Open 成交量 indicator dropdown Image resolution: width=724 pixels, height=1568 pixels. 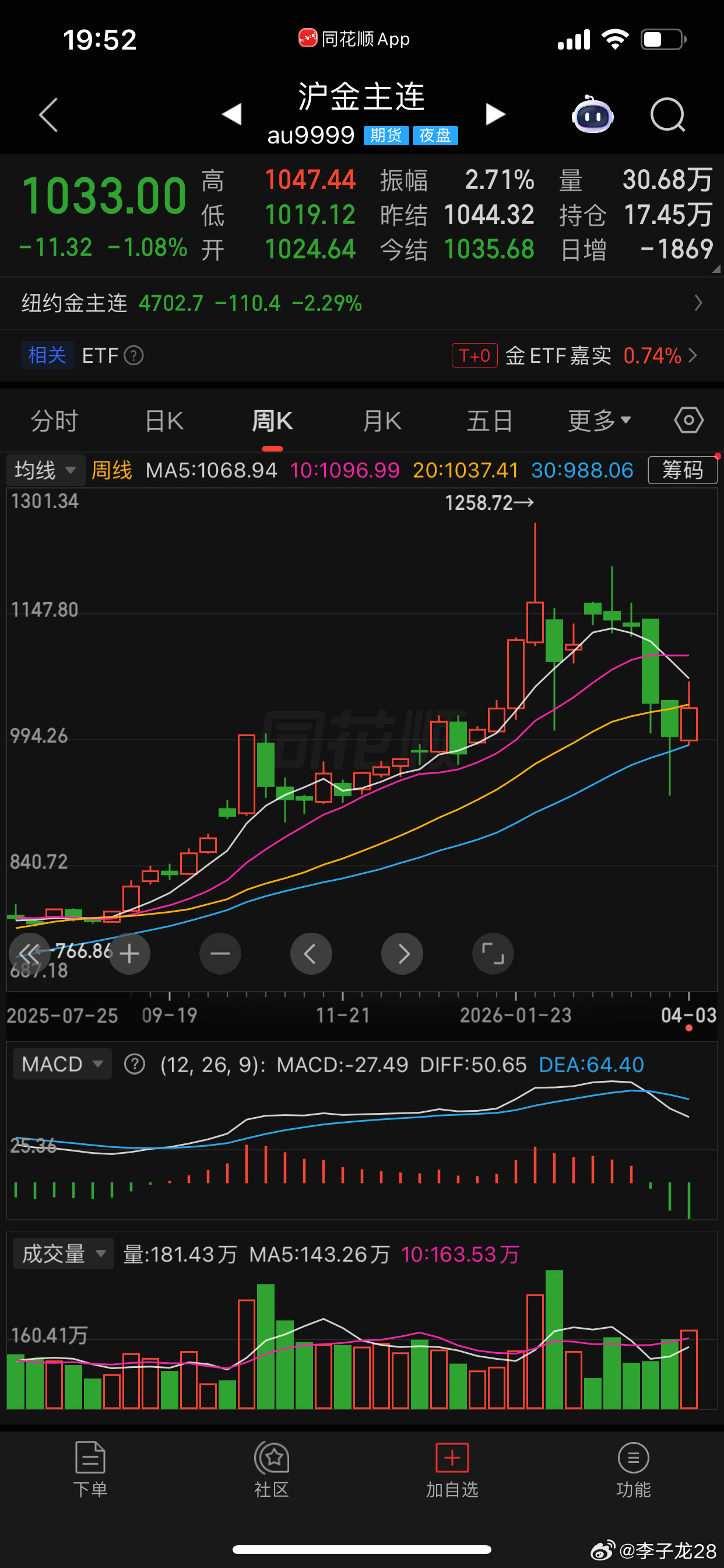[64, 1254]
